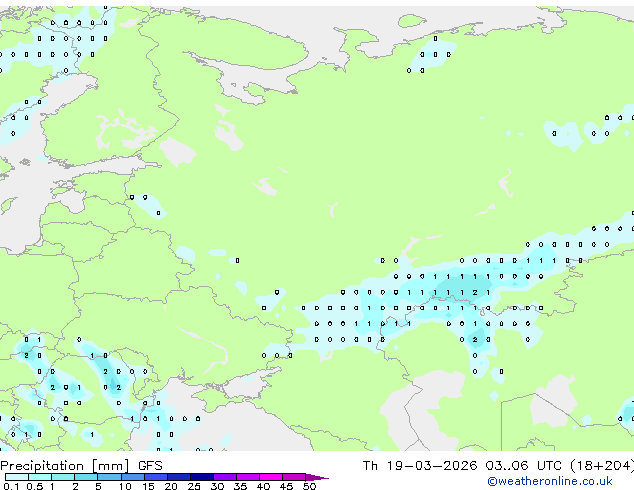Click the 30 to 35 mm purple swatch
The width and height of the screenshot is (634, 490).
pos(225,477)
